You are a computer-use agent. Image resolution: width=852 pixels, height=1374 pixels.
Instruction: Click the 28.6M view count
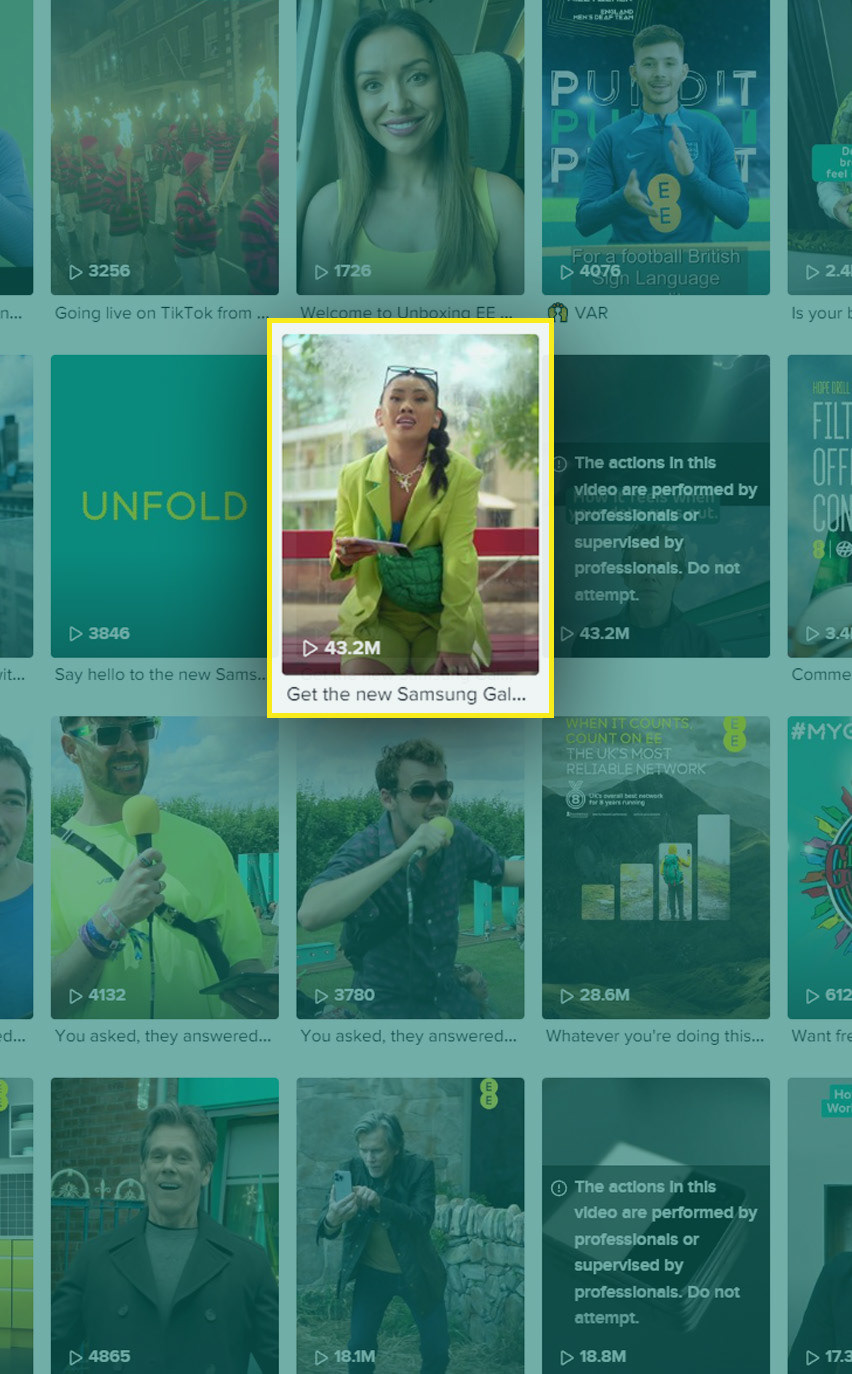594,995
